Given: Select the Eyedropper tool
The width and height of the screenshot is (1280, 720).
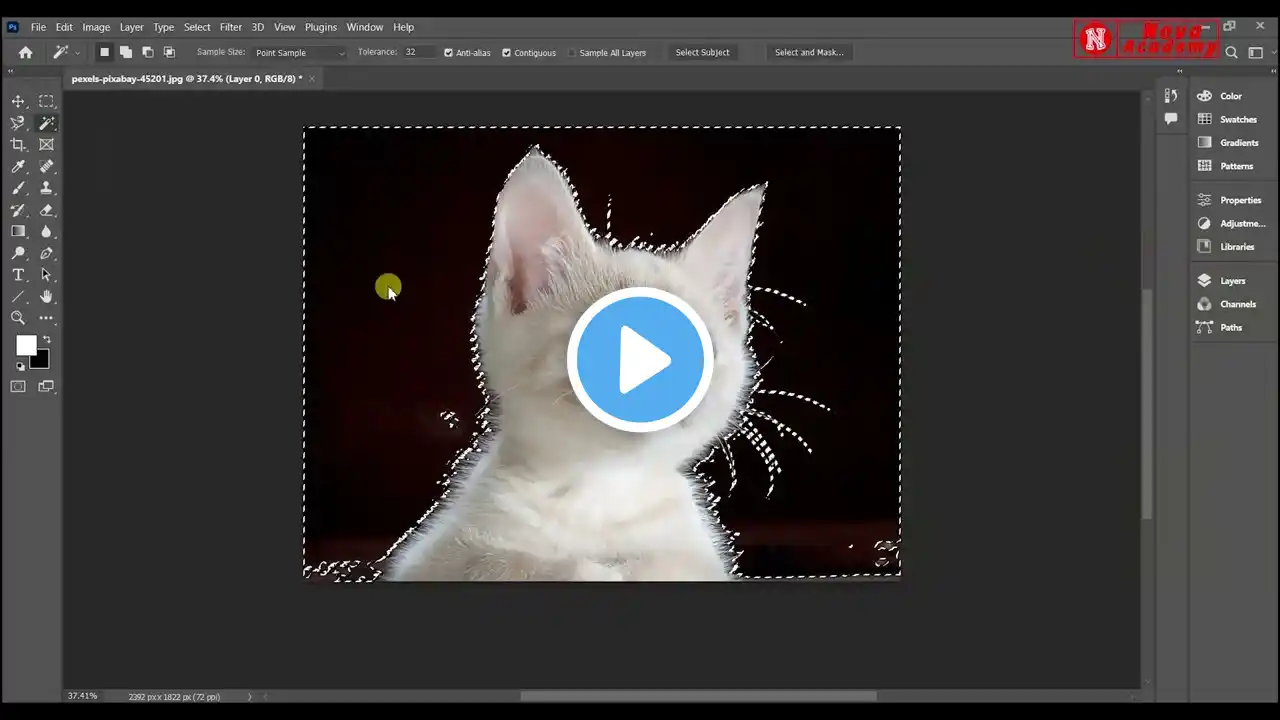Looking at the screenshot, I should point(18,167).
